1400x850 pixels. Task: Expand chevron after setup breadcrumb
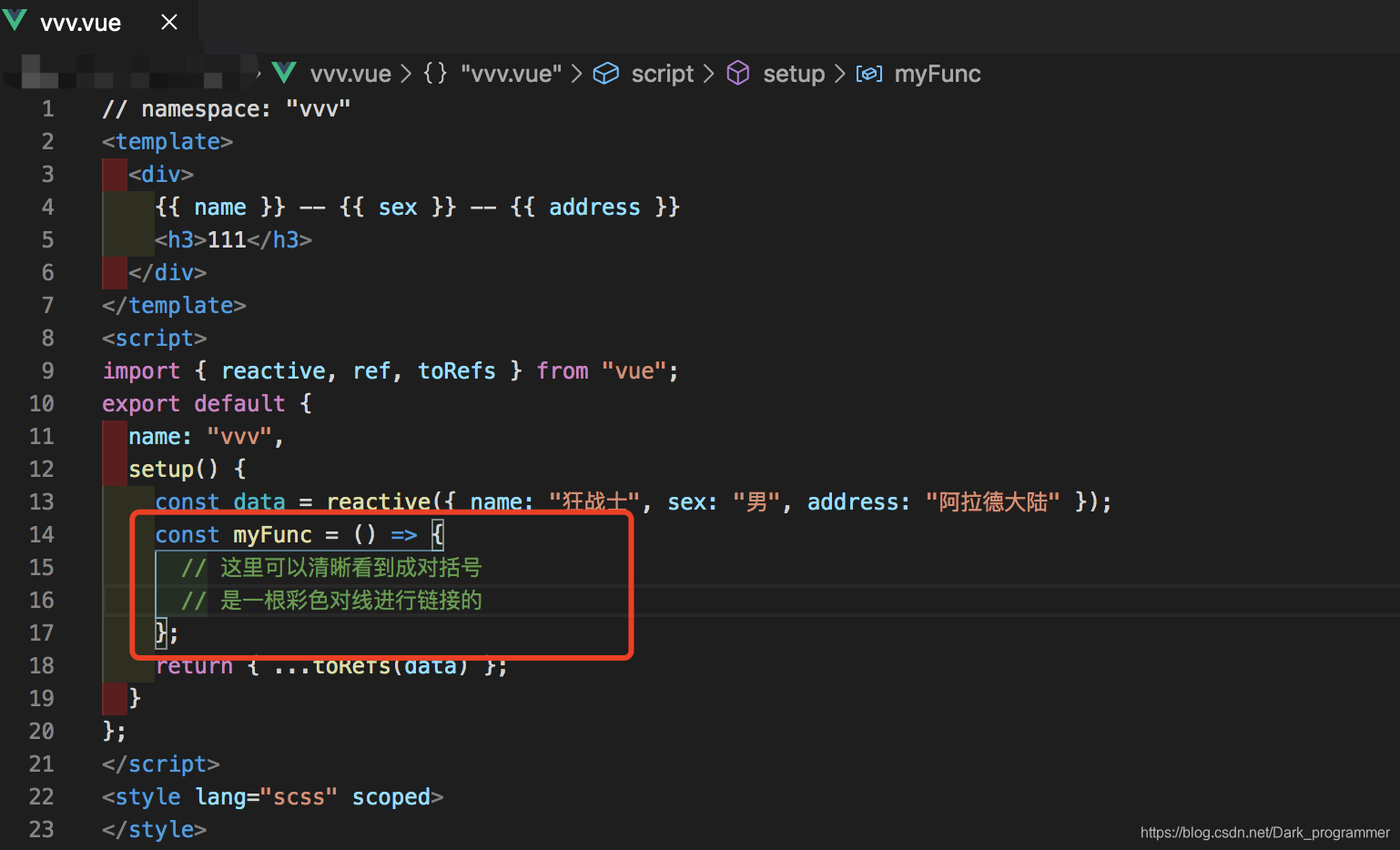click(840, 74)
